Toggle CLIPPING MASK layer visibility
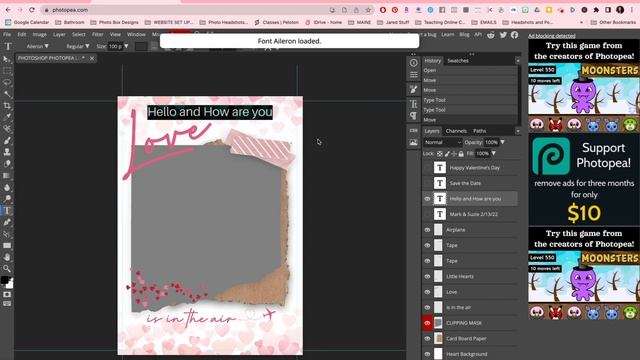This screenshot has height=360, width=640. [x=427, y=323]
